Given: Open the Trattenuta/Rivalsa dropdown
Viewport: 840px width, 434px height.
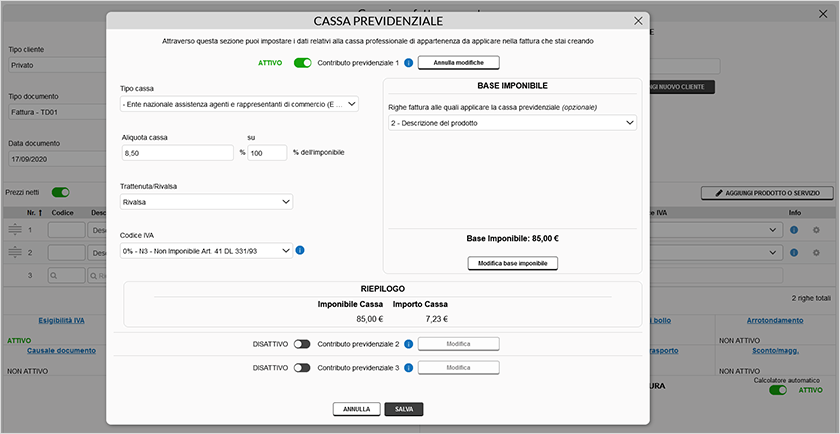Looking at the screenshot, I should pos(206,202).
